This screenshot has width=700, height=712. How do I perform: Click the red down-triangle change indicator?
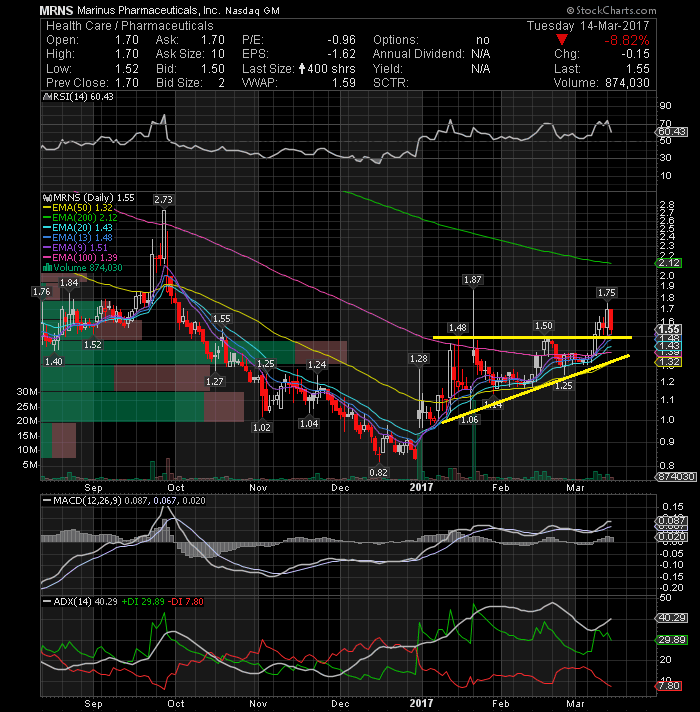[x=562, y=40]
